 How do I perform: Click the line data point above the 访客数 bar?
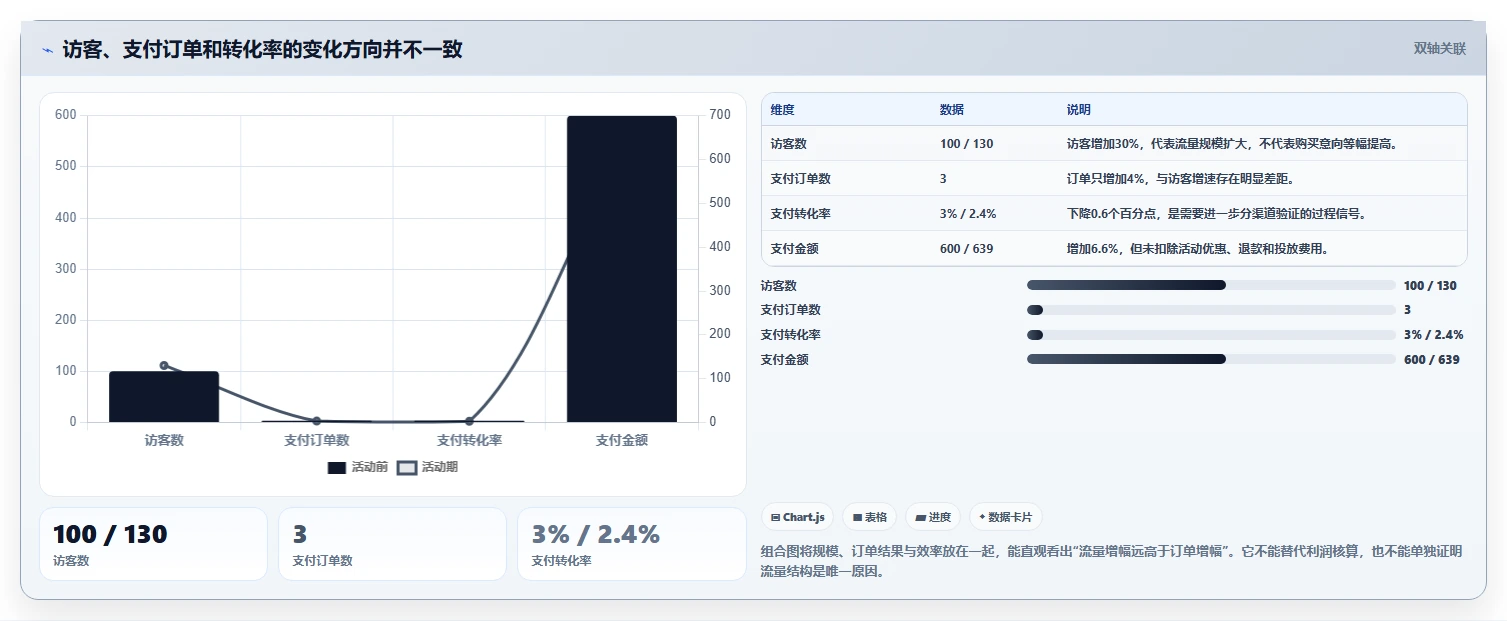click(164, 366)
